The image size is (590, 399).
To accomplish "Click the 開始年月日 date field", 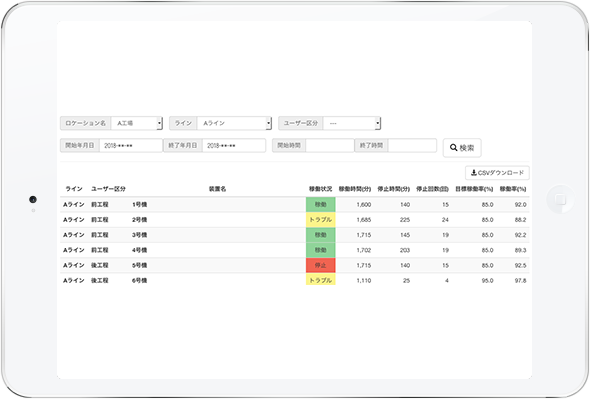I will click(131, 145).
